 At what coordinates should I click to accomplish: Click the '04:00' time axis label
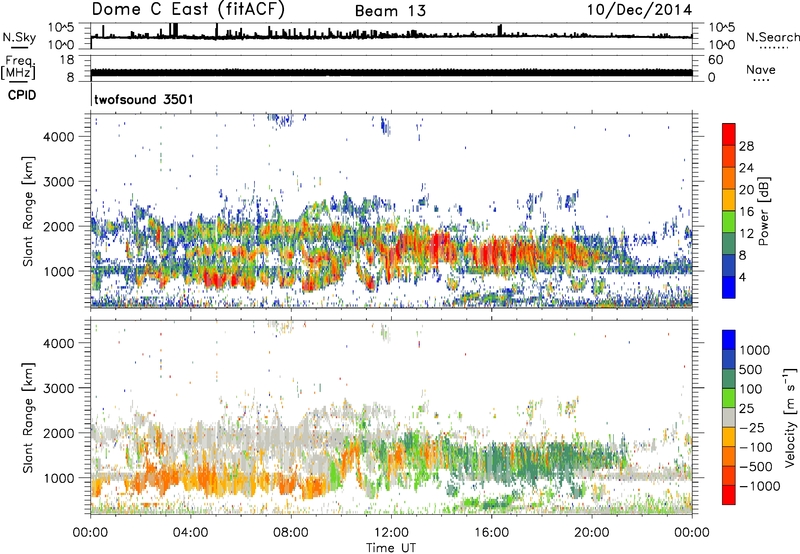(190, 533)
